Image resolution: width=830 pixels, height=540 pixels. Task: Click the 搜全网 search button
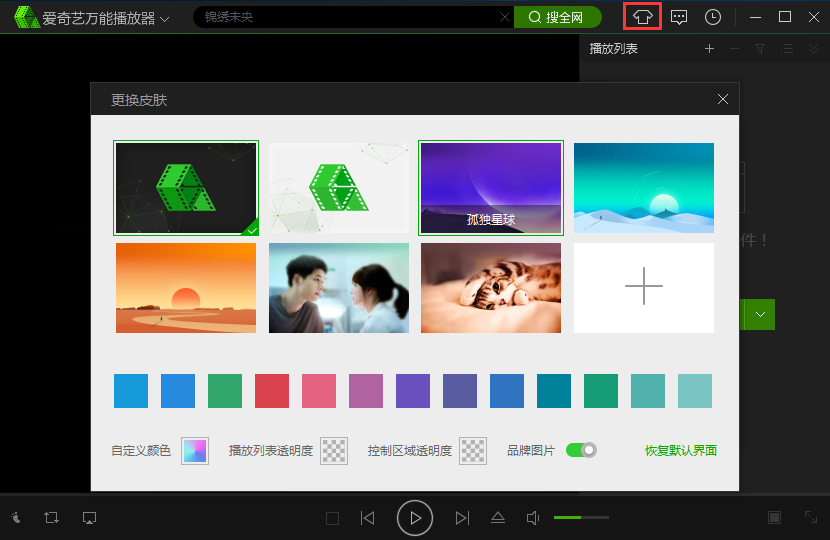coord(557,17)
